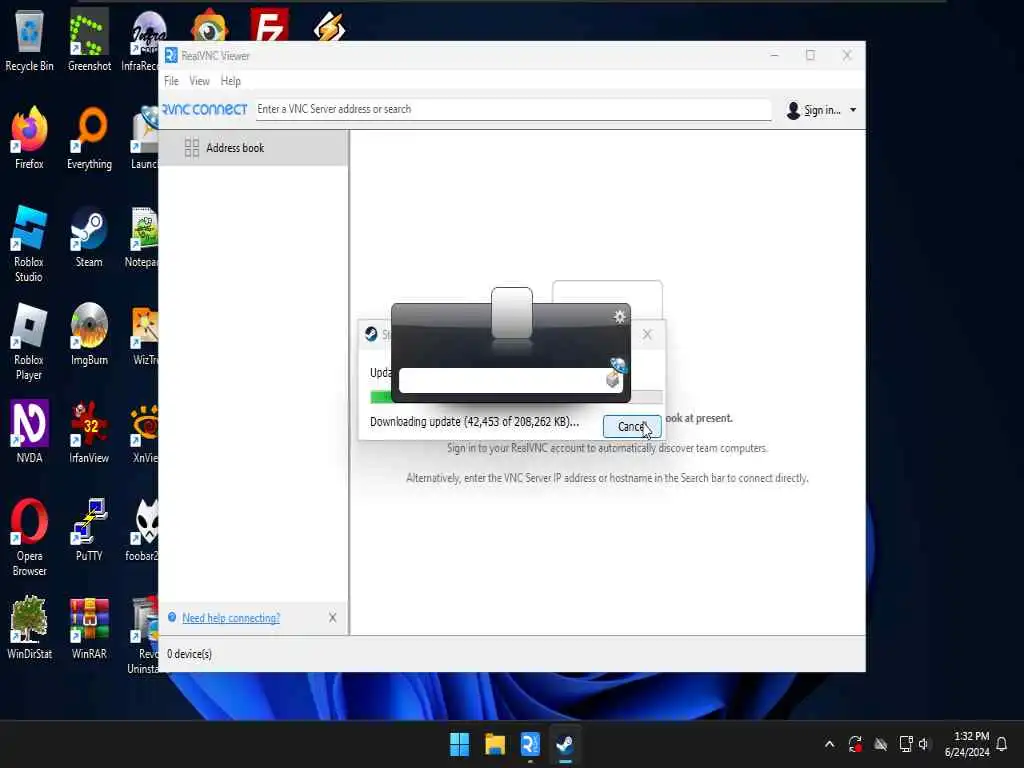Click the VNC Connect logo
This screenshot has height=768, width=1024.
(x=204, y=110)
